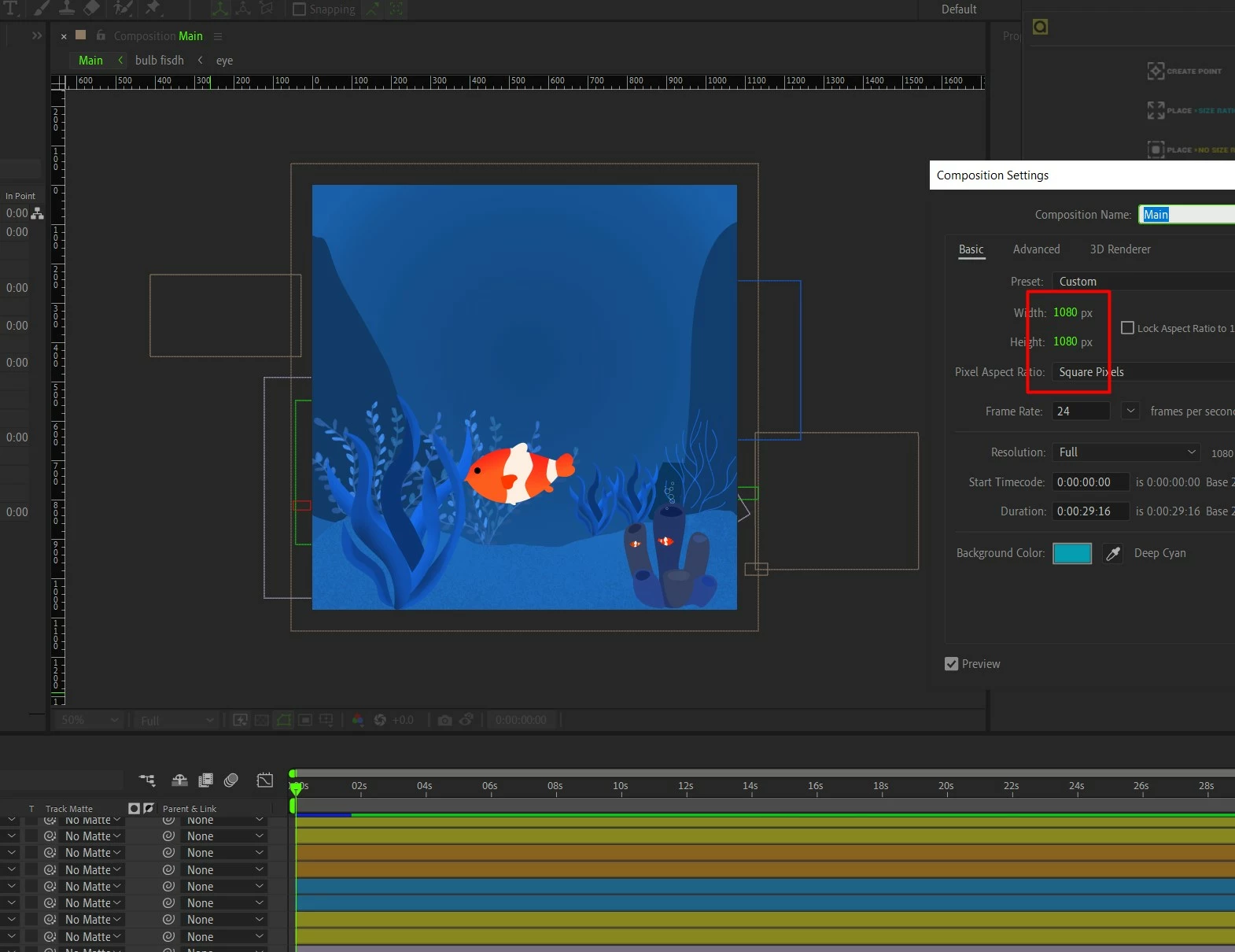Click the olive plugin logo icon

click(x=1040, y=27)
